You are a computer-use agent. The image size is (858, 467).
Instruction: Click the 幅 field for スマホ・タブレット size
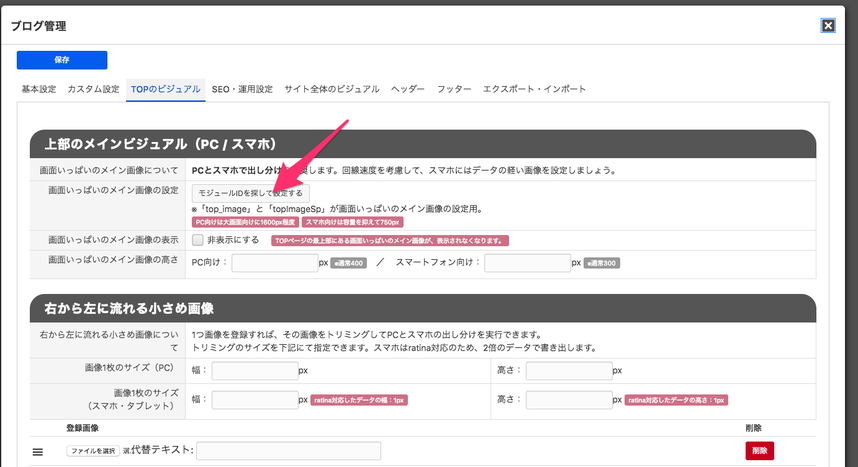point(254,399)
